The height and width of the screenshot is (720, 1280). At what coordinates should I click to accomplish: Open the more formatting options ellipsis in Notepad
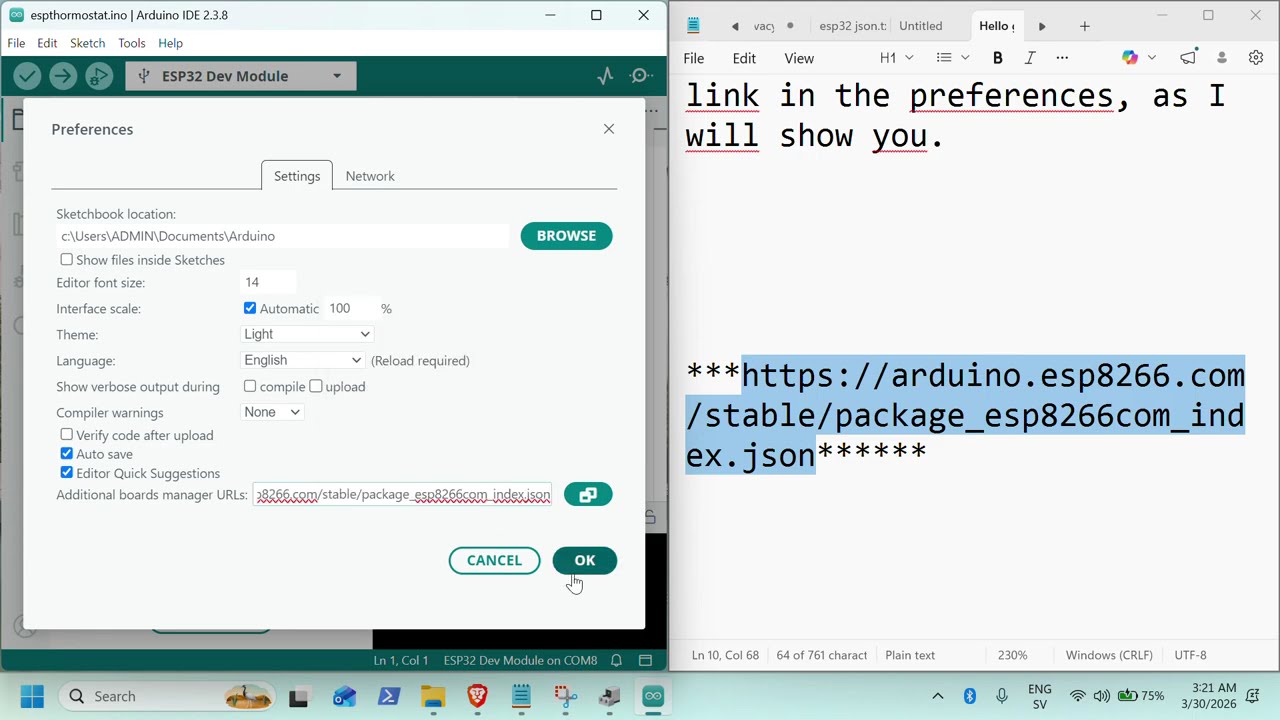[x=1062, y=58]
